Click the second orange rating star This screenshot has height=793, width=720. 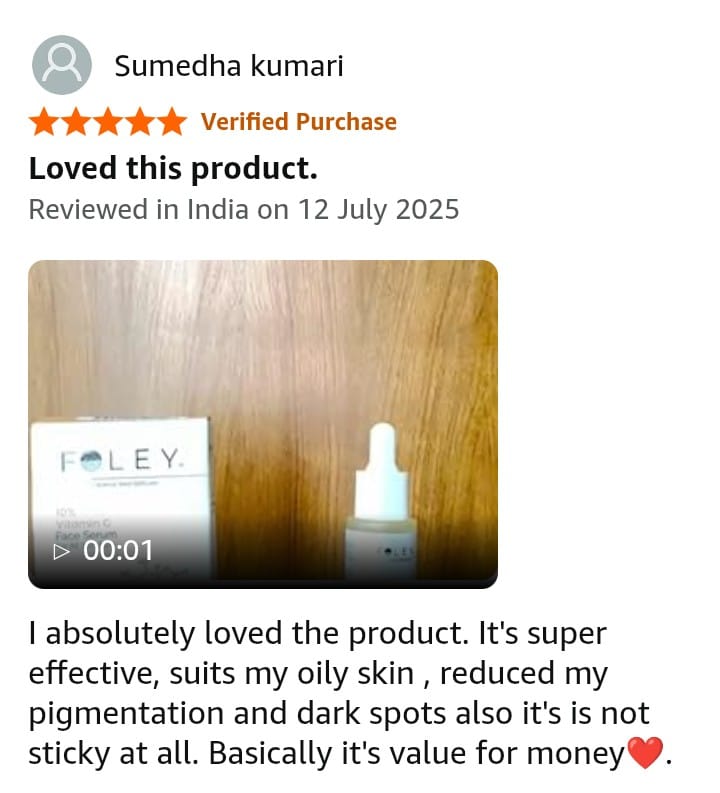[76, 122]
